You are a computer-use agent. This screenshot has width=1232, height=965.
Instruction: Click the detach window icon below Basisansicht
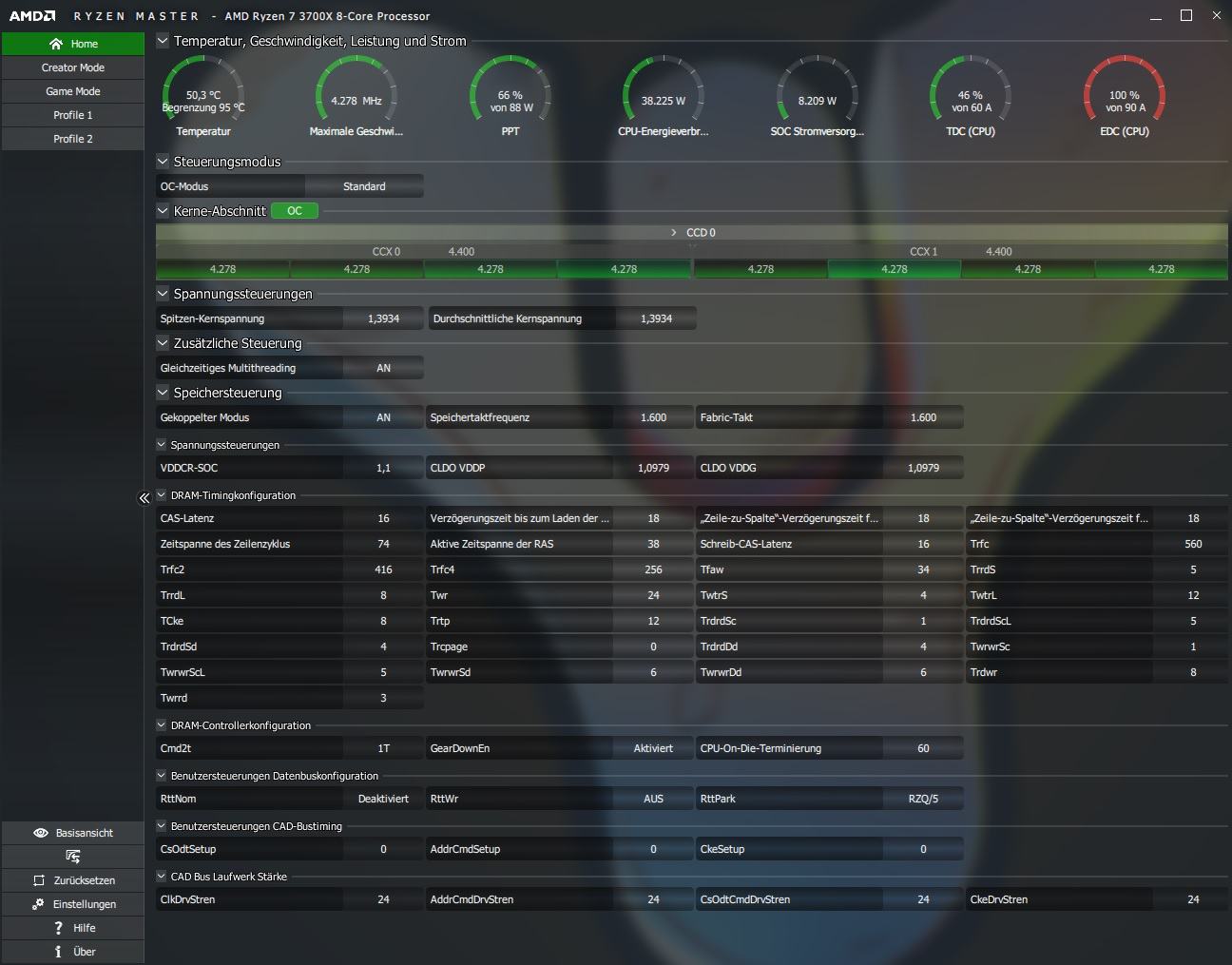tap(73, 857)
